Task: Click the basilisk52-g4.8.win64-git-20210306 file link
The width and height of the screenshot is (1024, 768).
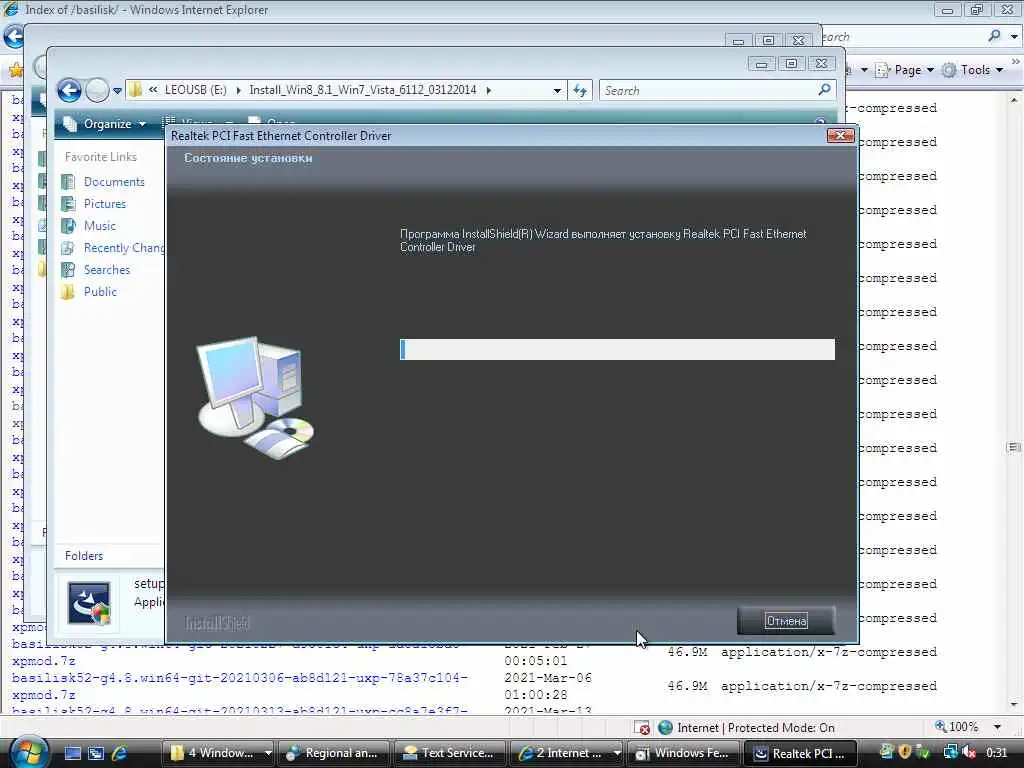Action: (x=239, y=686)
